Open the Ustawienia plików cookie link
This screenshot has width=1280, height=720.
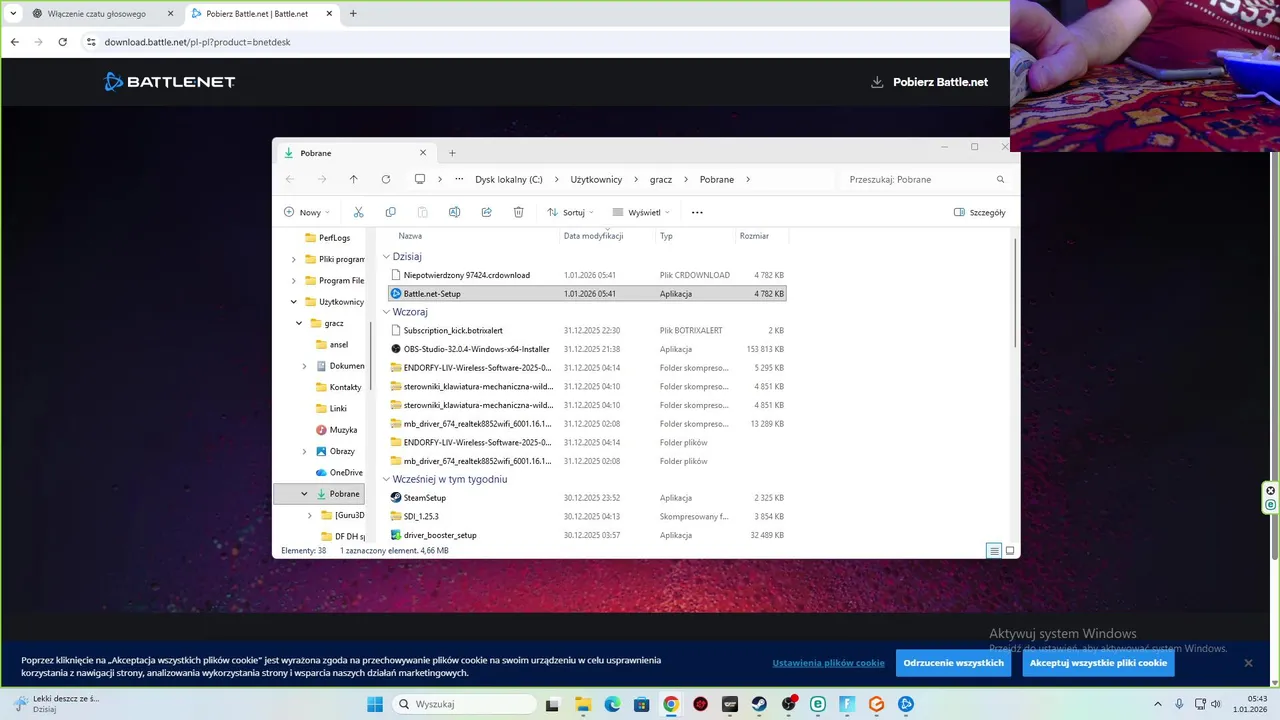tap(828, 663)
